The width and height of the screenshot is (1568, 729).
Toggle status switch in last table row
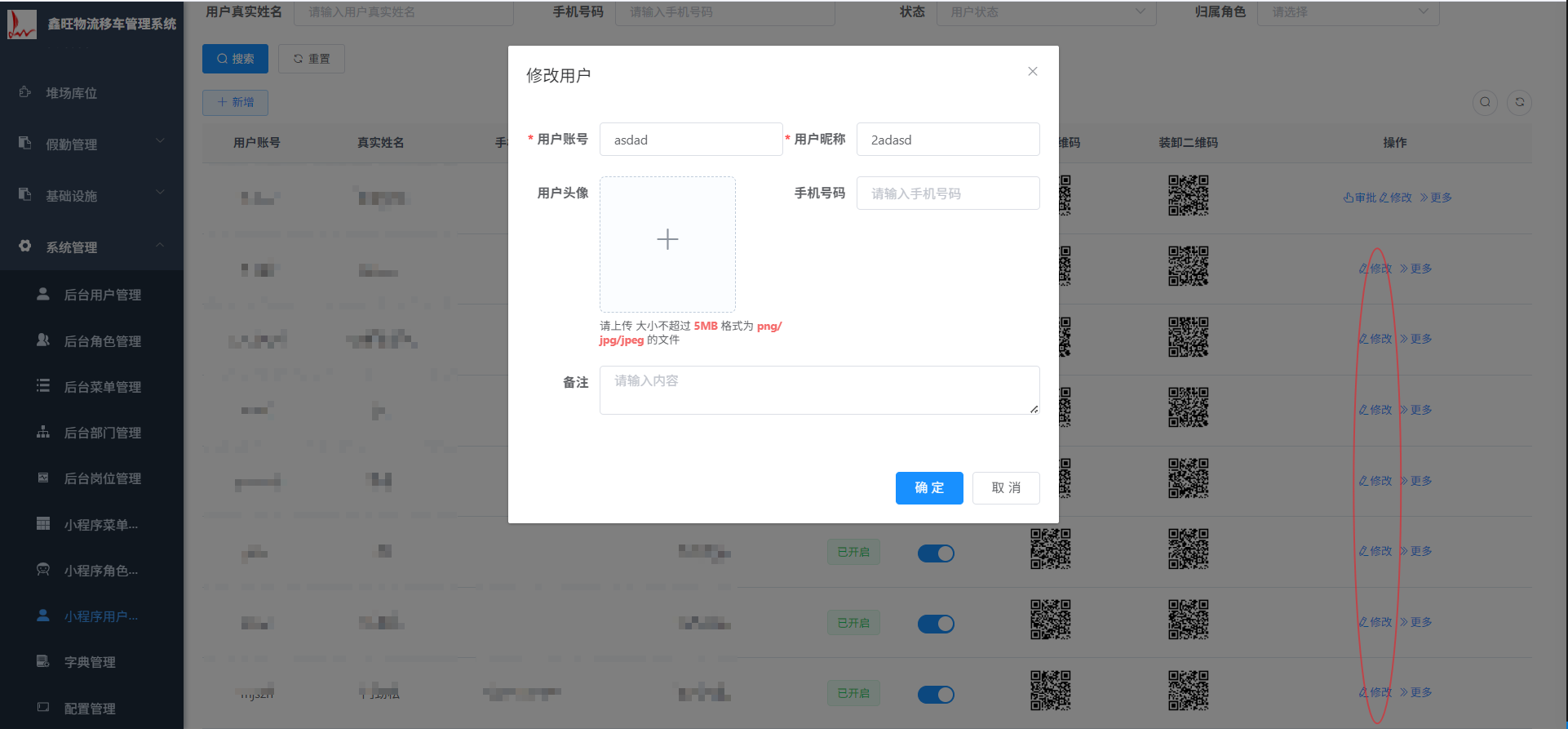936,695
